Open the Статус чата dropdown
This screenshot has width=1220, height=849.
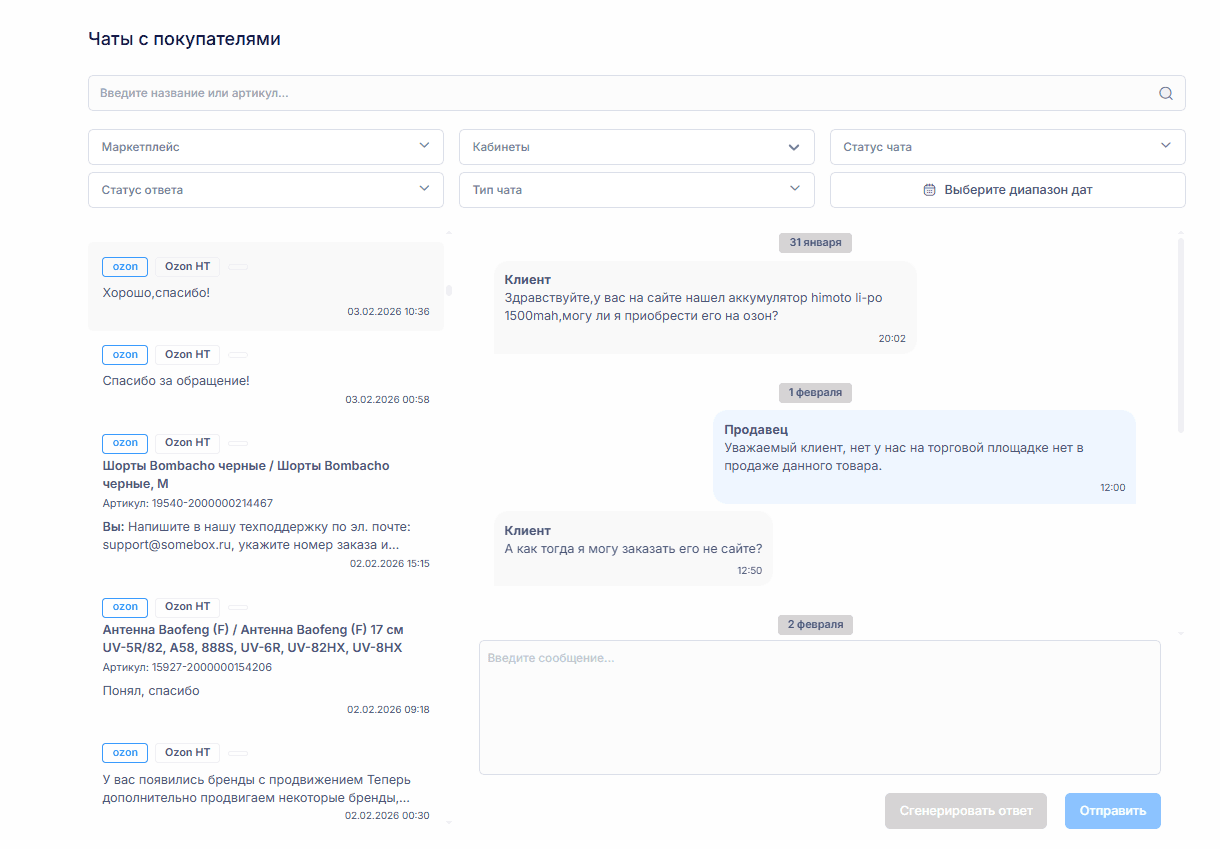1007,147
